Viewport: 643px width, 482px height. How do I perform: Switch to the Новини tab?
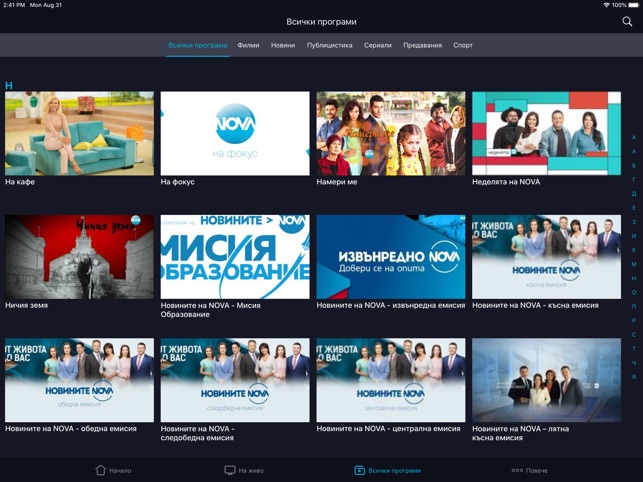pos(283,45)
